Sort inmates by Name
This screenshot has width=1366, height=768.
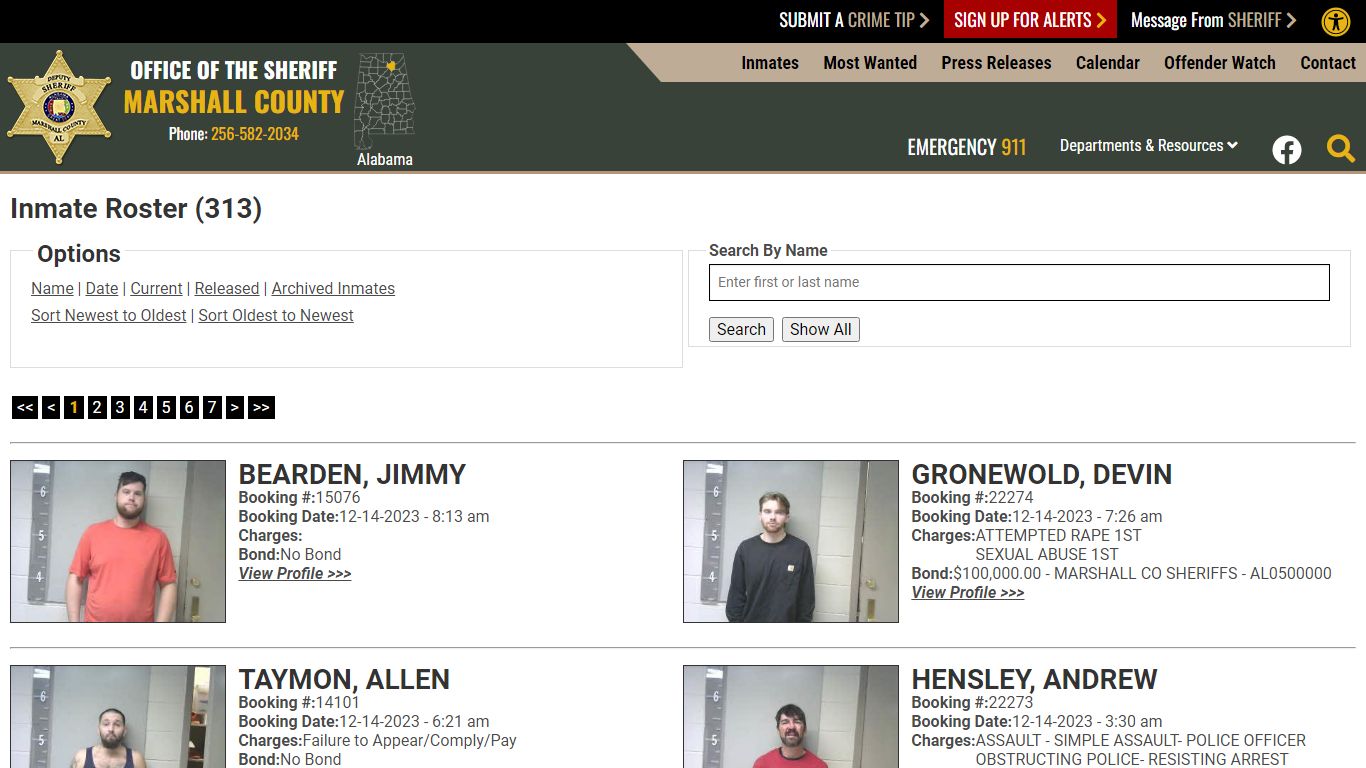click(52, 288)
